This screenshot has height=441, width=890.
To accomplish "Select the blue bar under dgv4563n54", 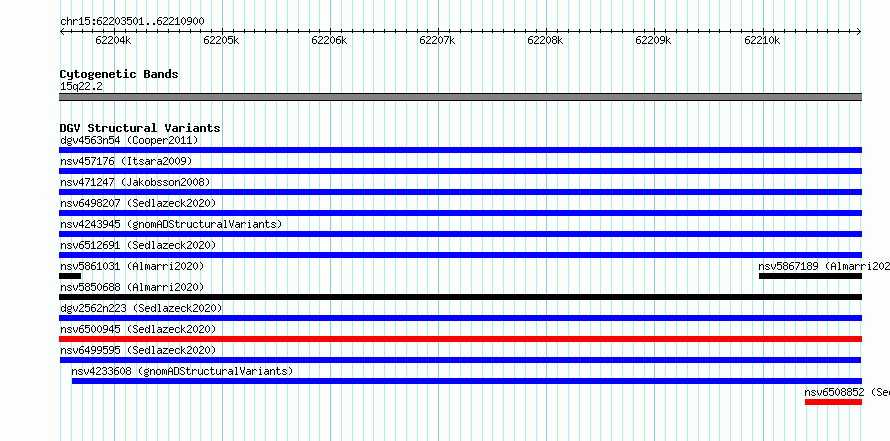I will coord(460,150).
